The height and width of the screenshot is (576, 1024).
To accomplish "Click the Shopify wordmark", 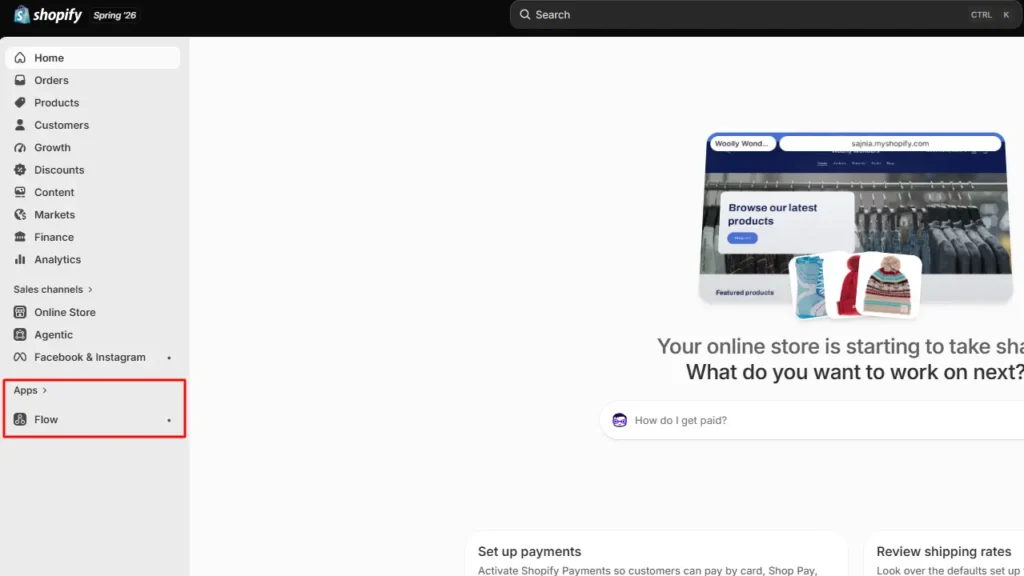I will tap(57, 14).
